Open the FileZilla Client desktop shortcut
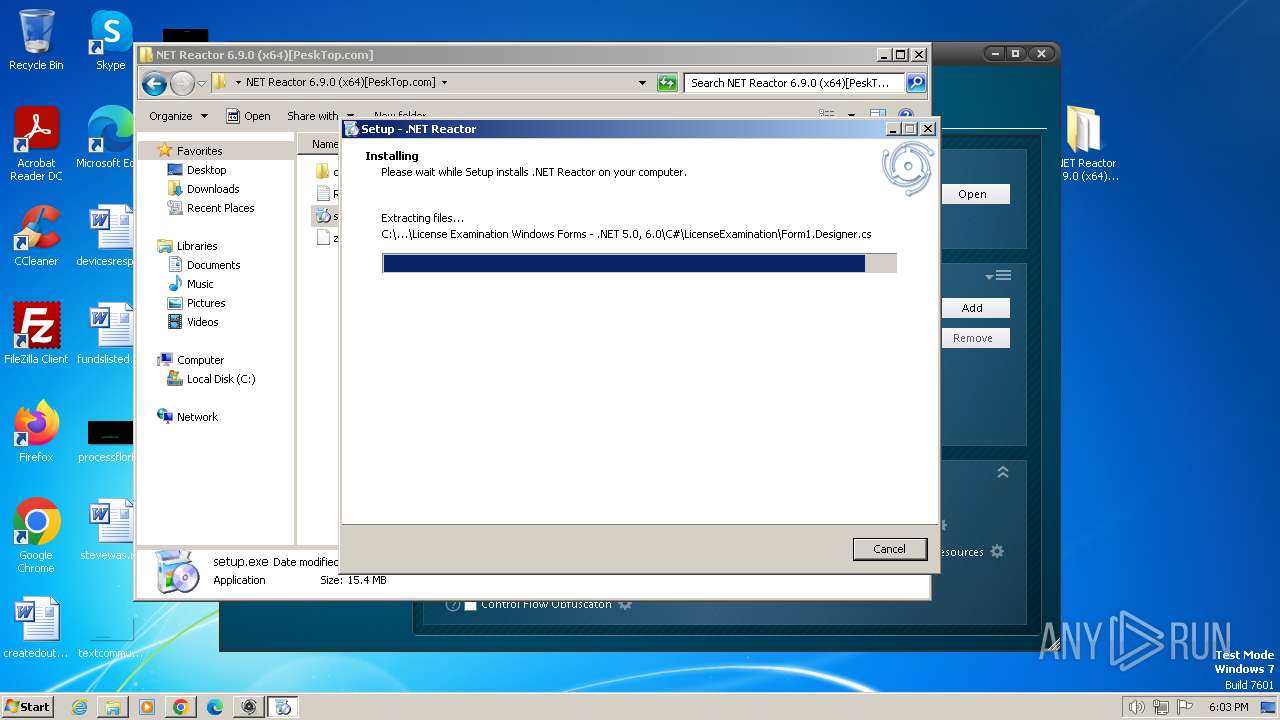Screen dimensions: 1280x720 (36, 334)
